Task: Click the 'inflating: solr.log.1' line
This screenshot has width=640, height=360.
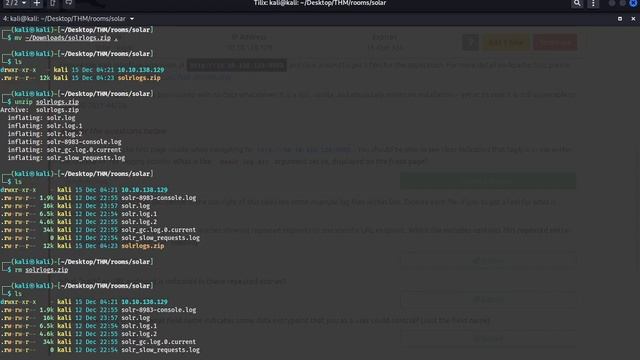Action: point(45,126)
